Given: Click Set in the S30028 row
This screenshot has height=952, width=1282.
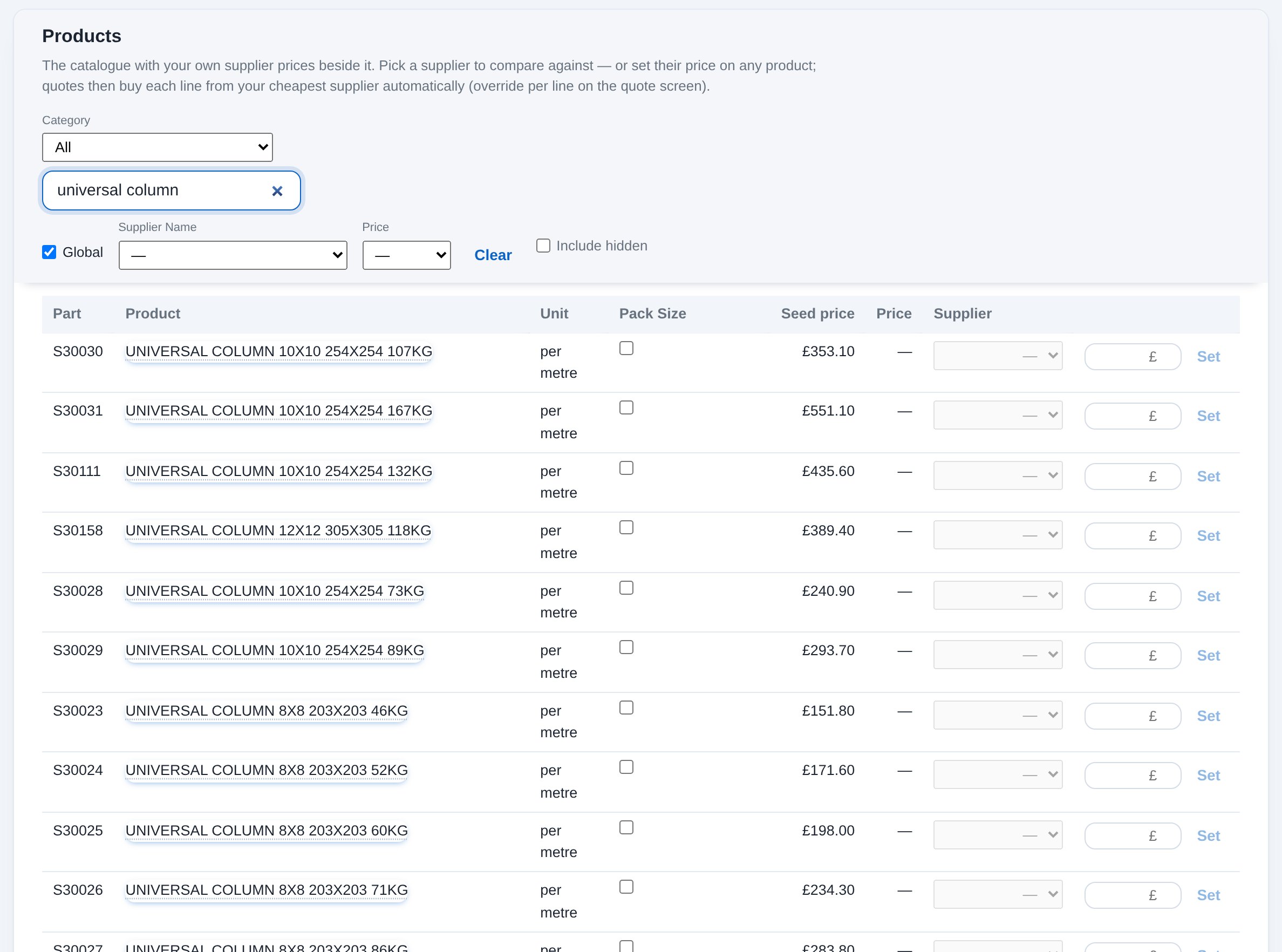Looking at the screenshot, I should (1208, 596).
